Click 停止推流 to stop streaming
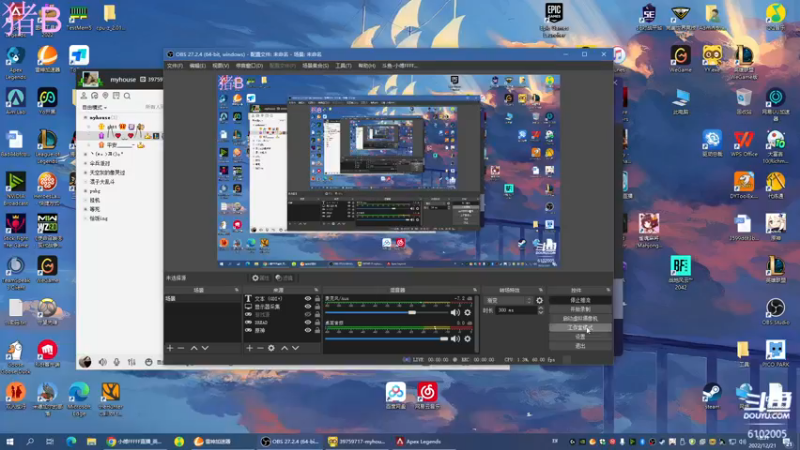800x450 pixels. [x=580, y=300]
